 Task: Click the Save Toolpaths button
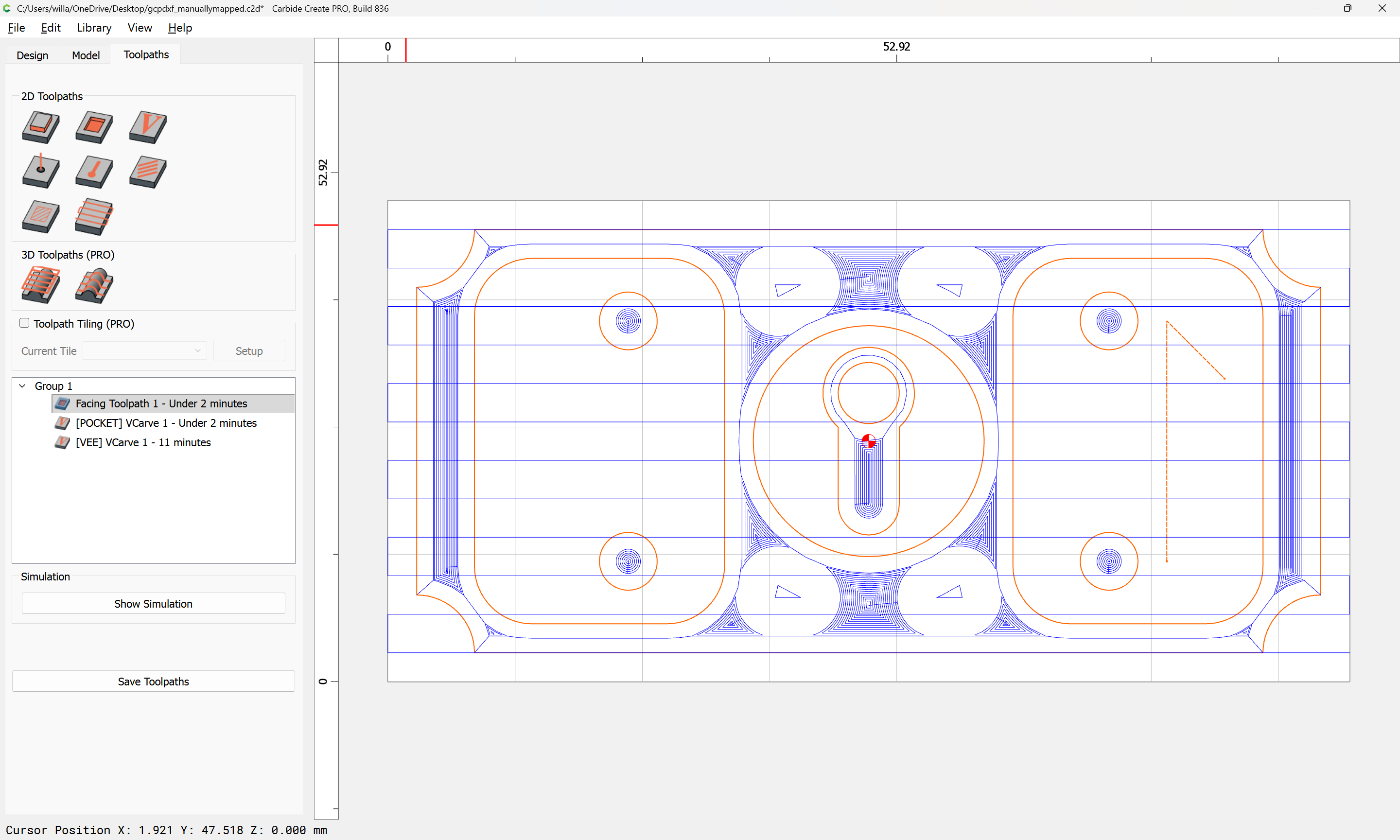(x=153, y=682)
